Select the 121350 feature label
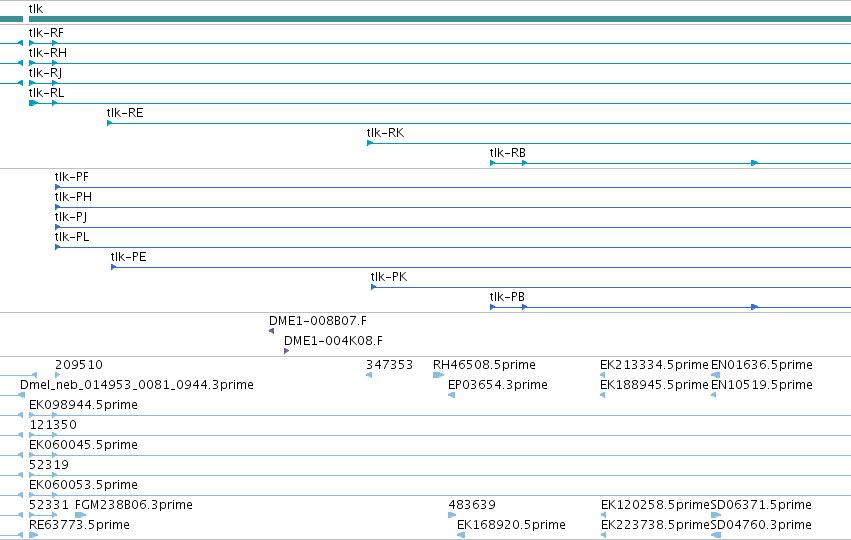The height and width of the screenshot is (540, 851). [x=53, y=425]
